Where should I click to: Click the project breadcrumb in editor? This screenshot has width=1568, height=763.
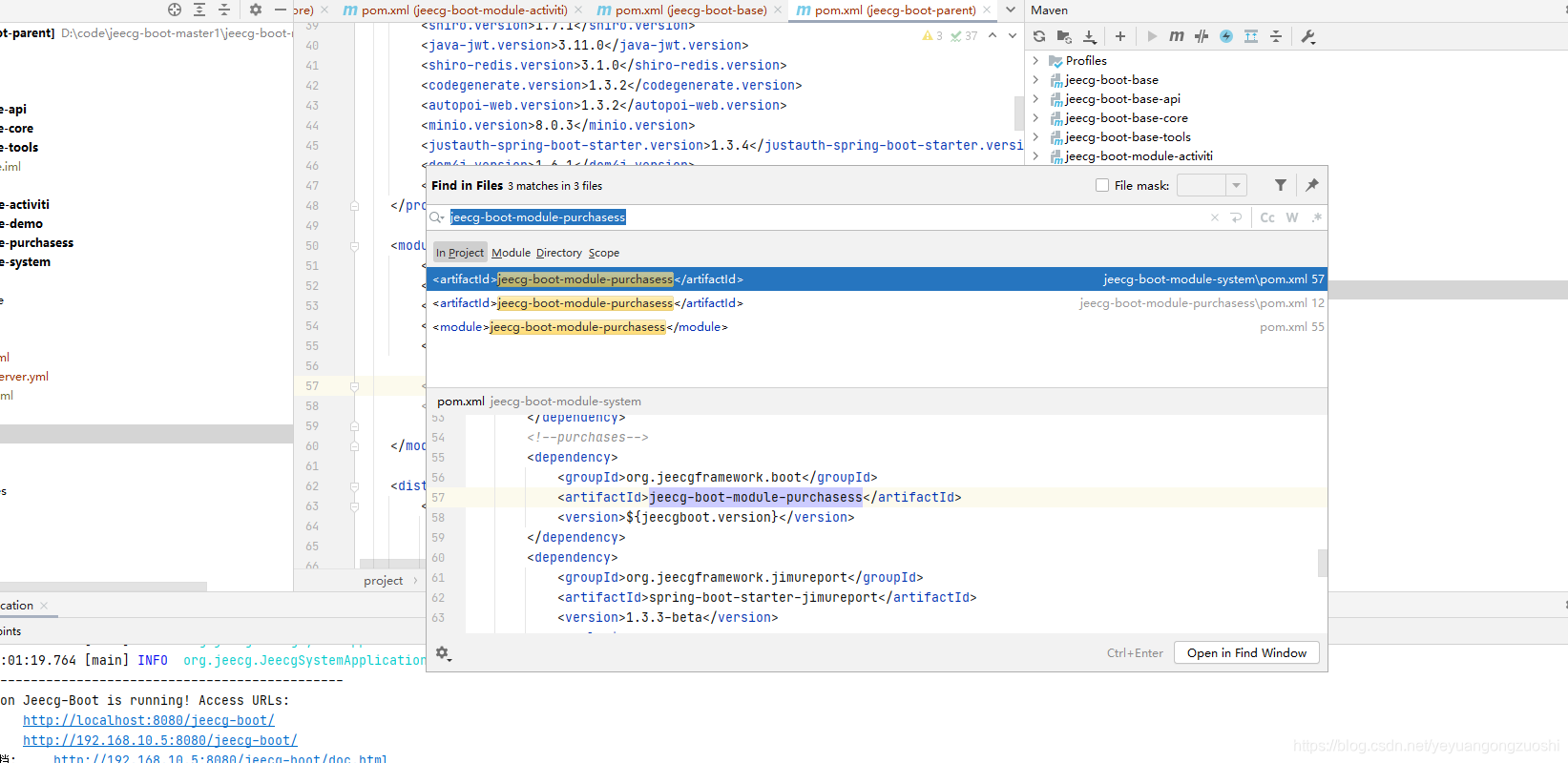383,581
